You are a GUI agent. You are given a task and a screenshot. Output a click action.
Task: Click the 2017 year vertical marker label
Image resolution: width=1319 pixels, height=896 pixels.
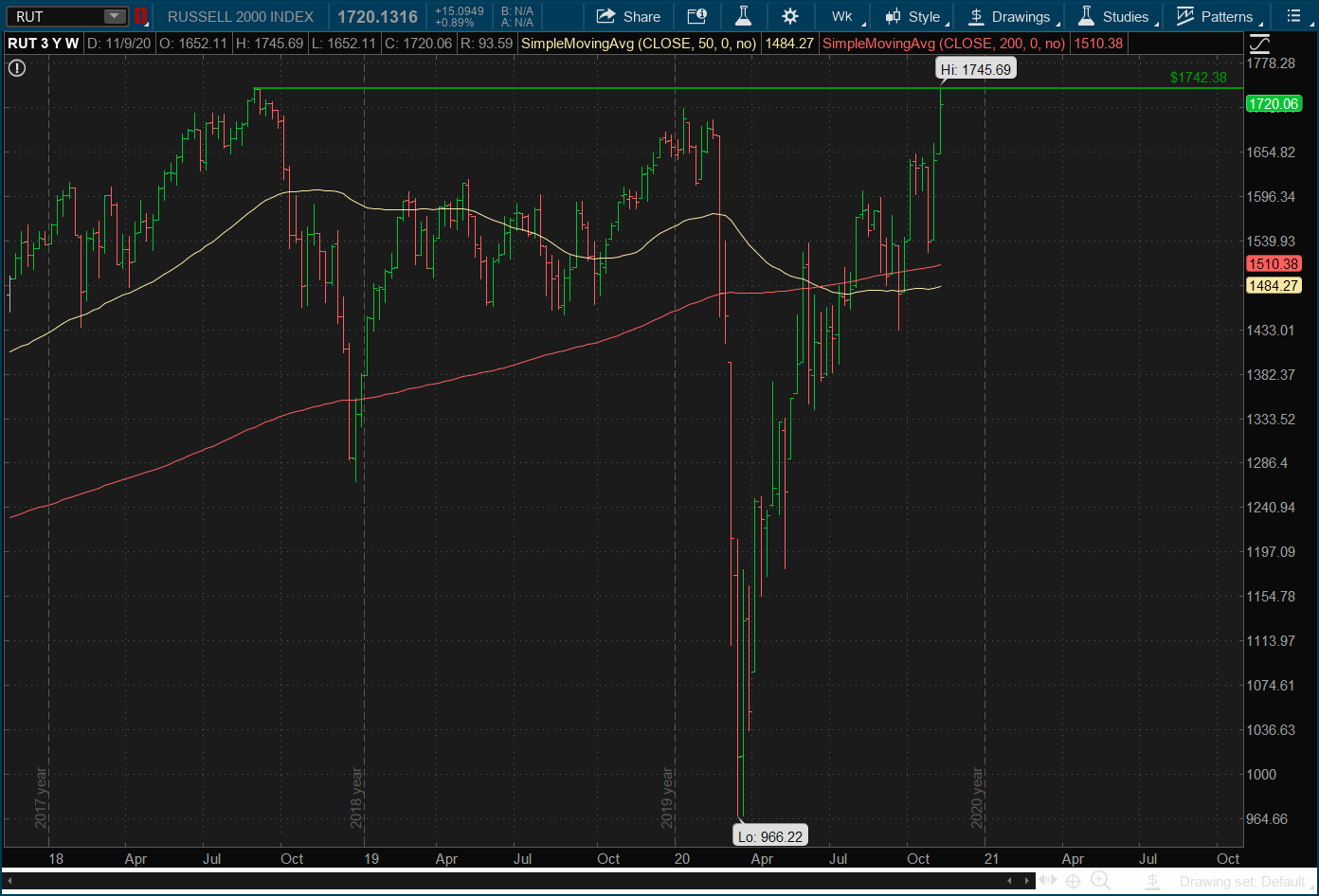pyautogui.click(x=42, y=798)
